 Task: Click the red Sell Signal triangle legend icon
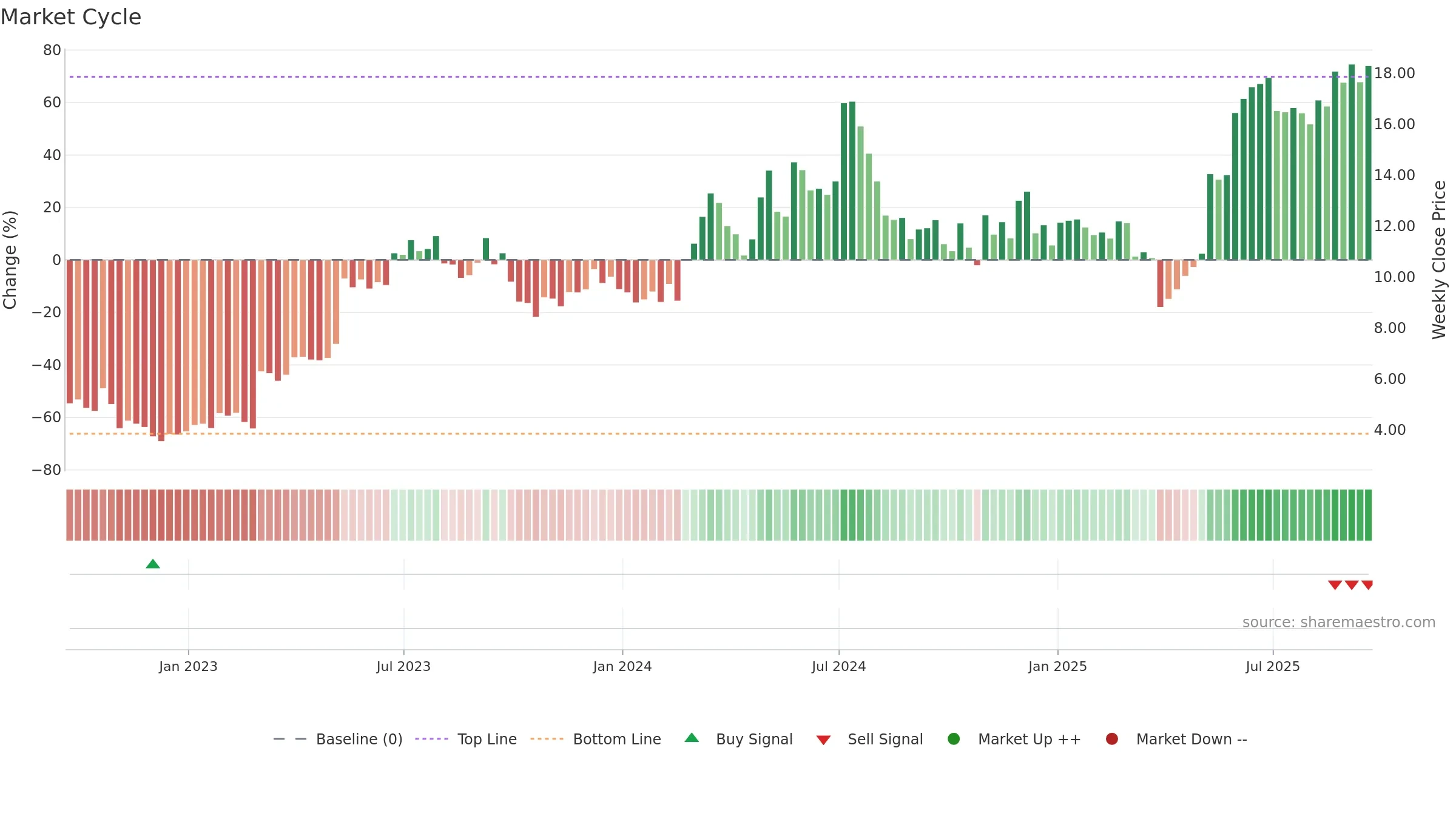tap(823, 740)
